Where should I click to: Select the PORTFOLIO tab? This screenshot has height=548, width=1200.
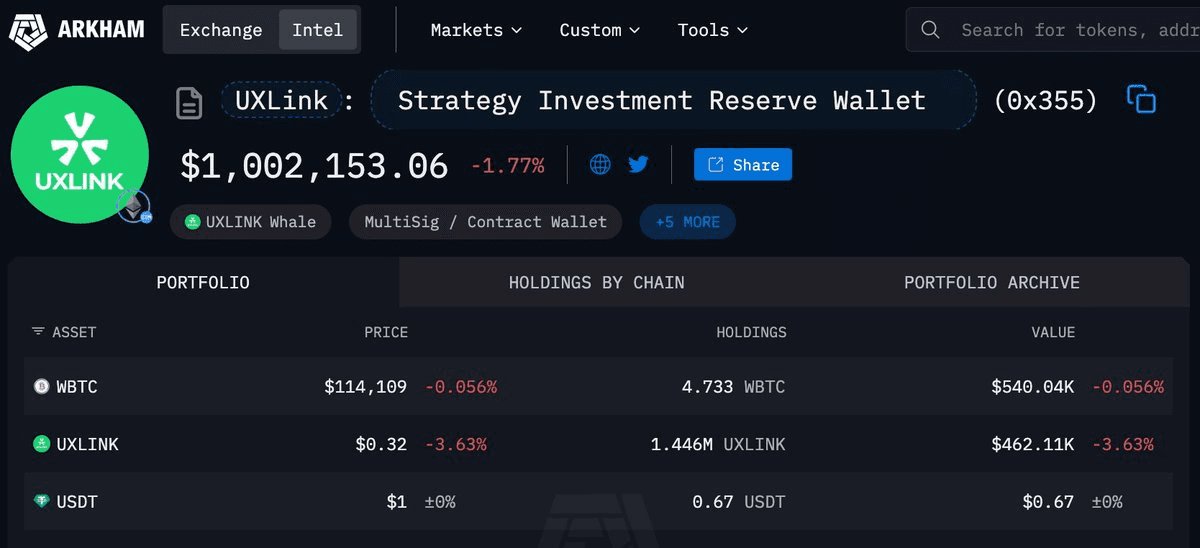tap(203, 282)
